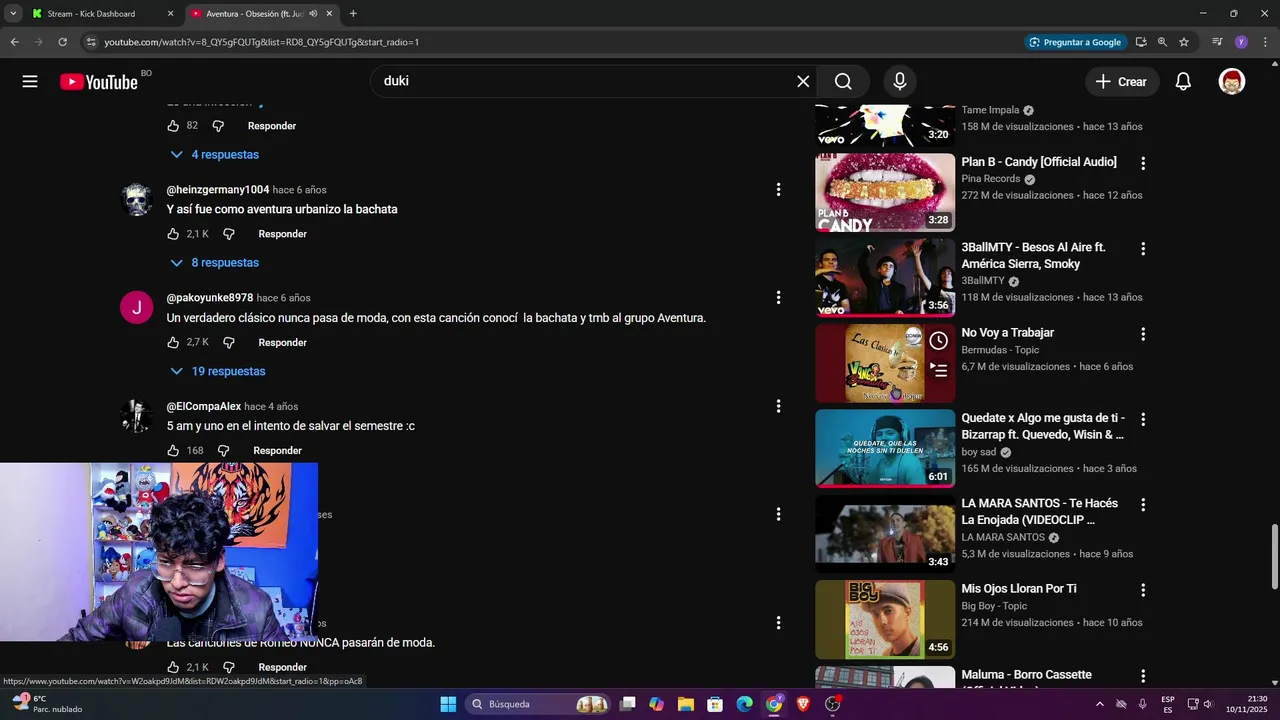This screenshot has height=720, width=1280.
Task: Open the account avatar menu
Action: [1232, 82]
